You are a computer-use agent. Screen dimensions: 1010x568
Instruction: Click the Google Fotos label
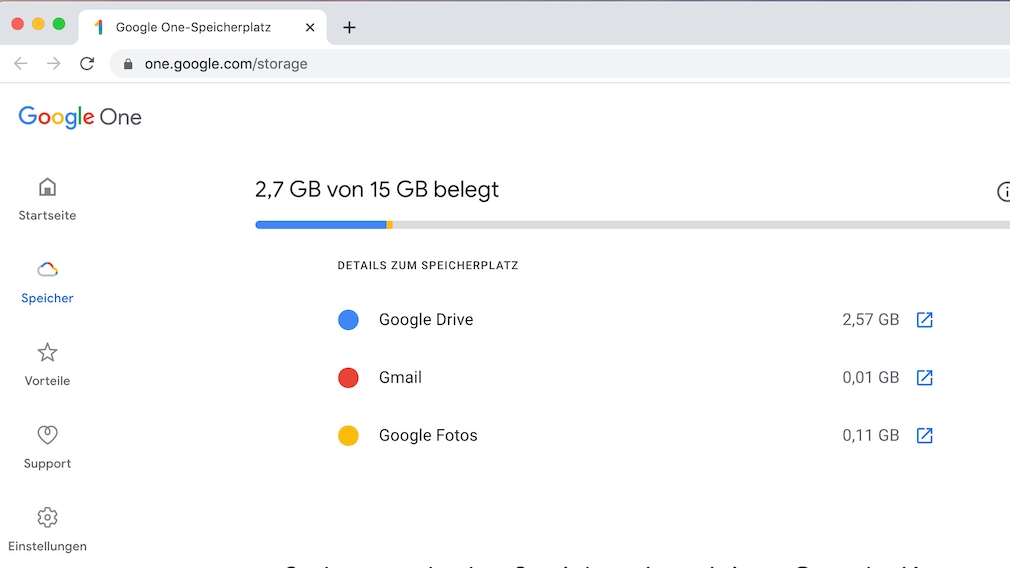point(428,436)
